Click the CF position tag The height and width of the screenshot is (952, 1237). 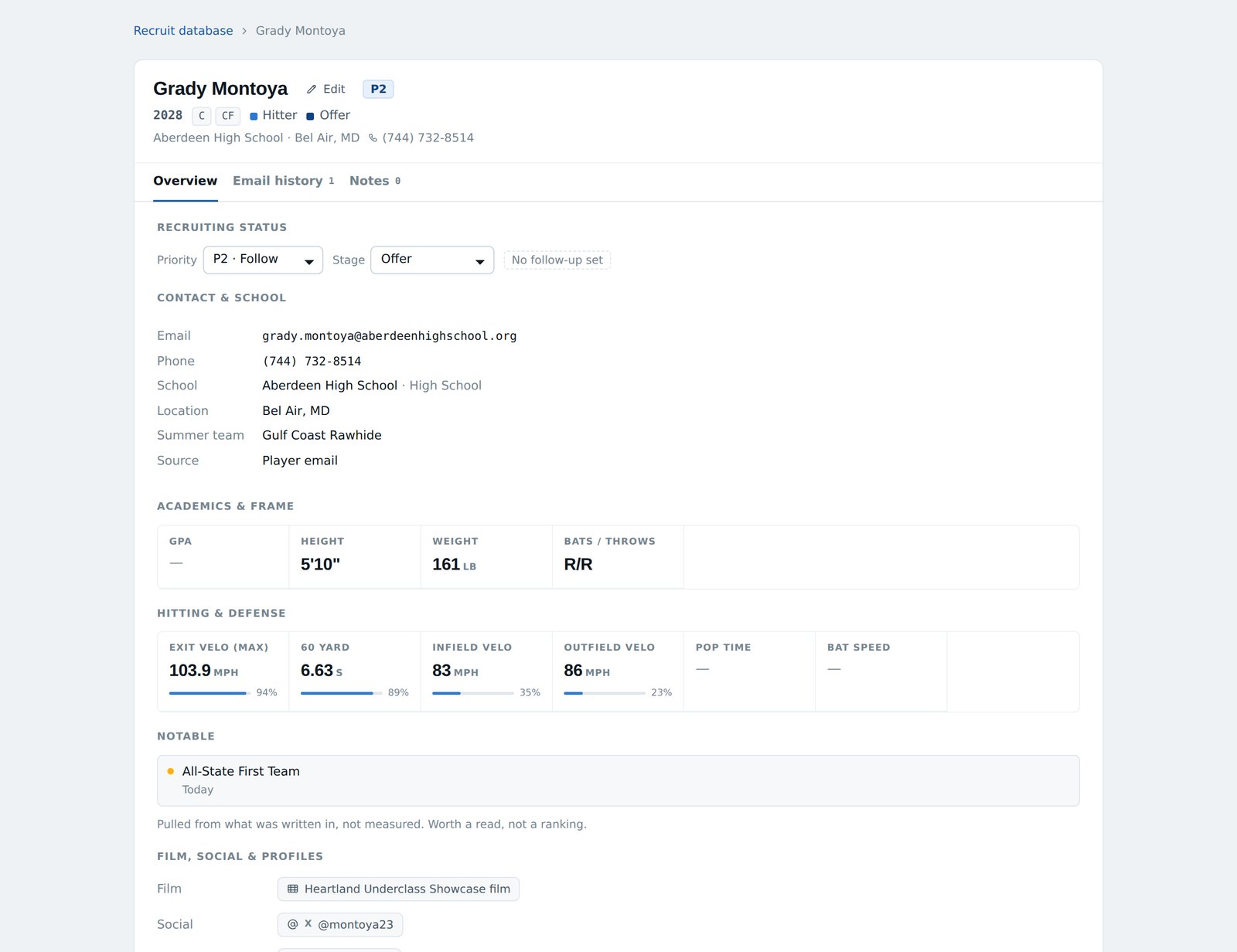(228, 116)
